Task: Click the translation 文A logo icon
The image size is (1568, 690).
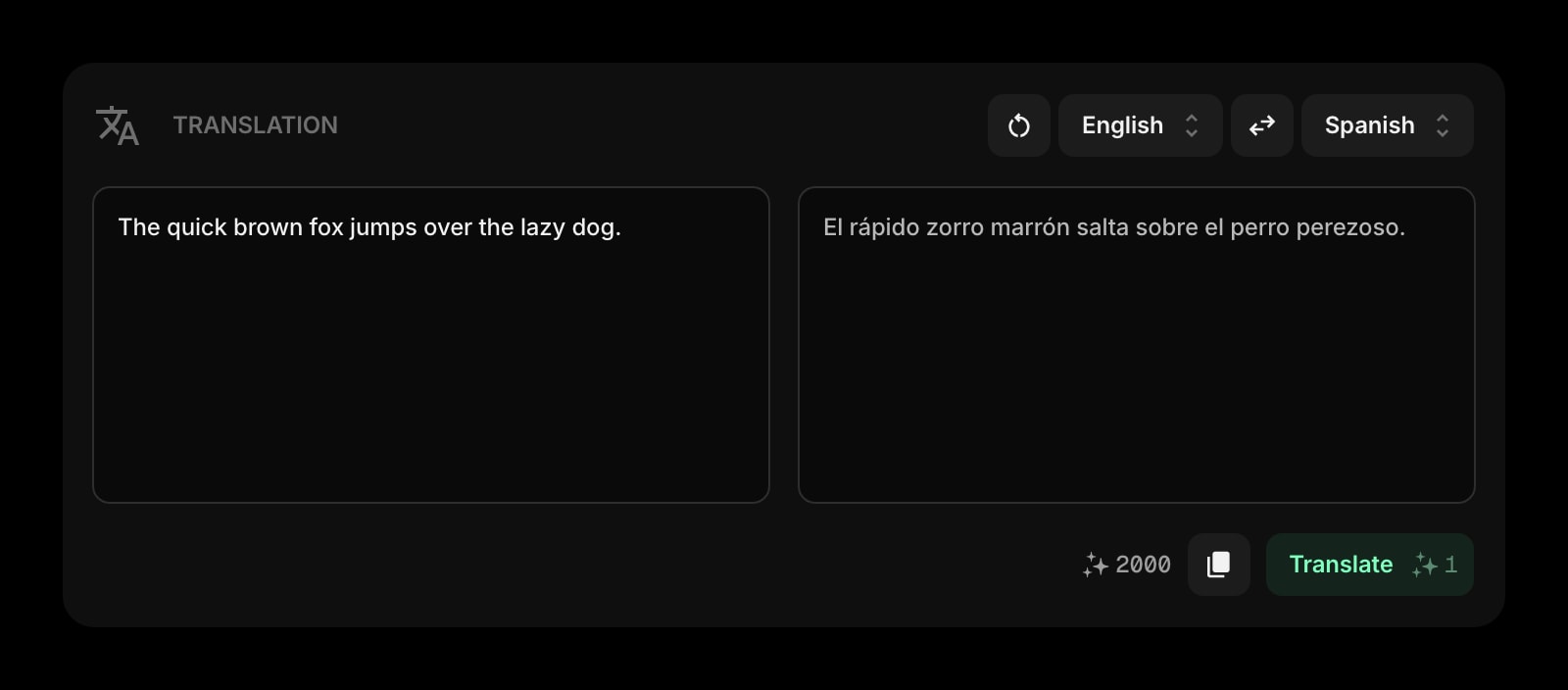Action: (119, 125)
